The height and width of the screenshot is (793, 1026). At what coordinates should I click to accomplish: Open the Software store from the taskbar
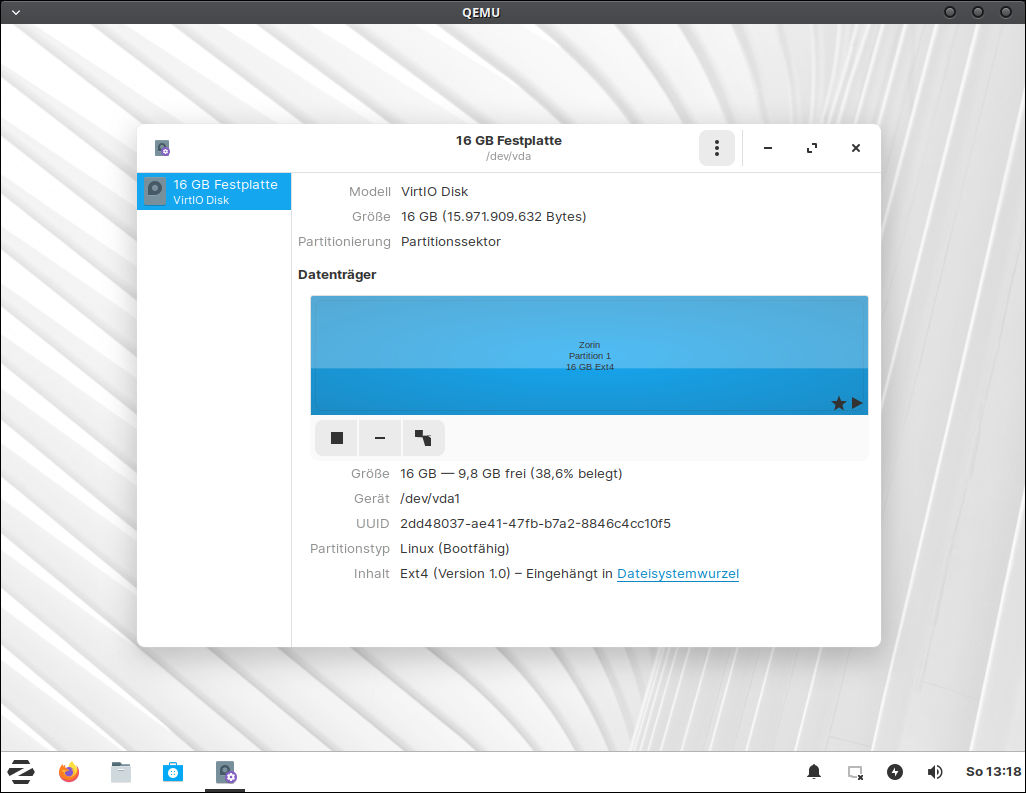173,772
